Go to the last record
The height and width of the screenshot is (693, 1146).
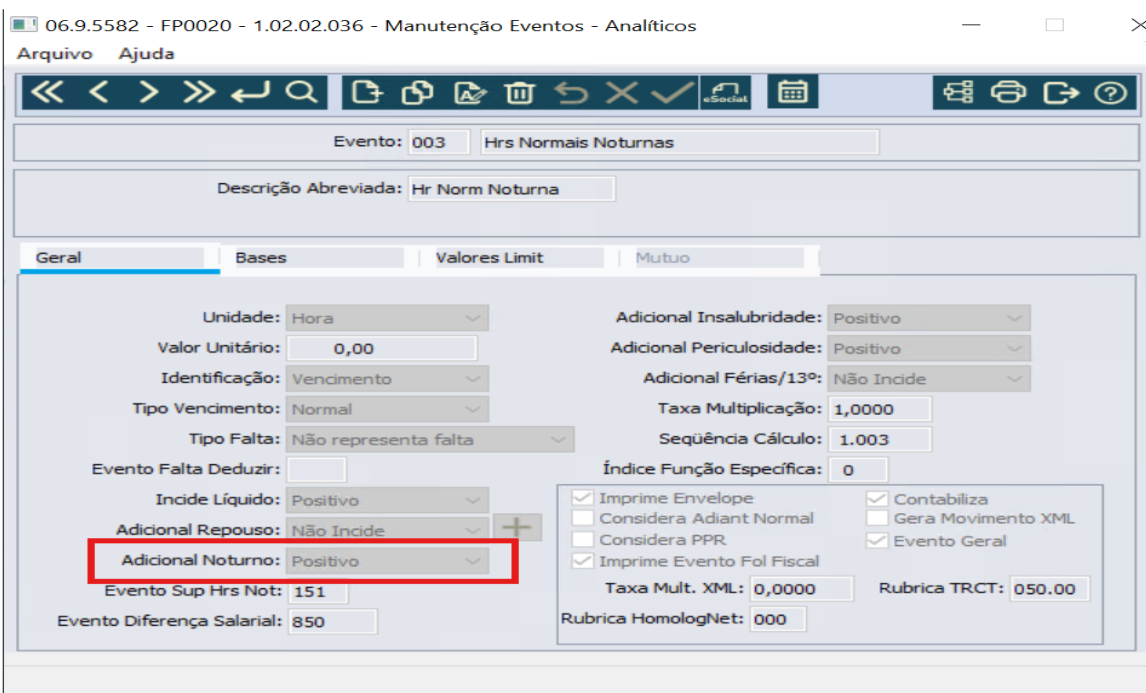[199, 92]
